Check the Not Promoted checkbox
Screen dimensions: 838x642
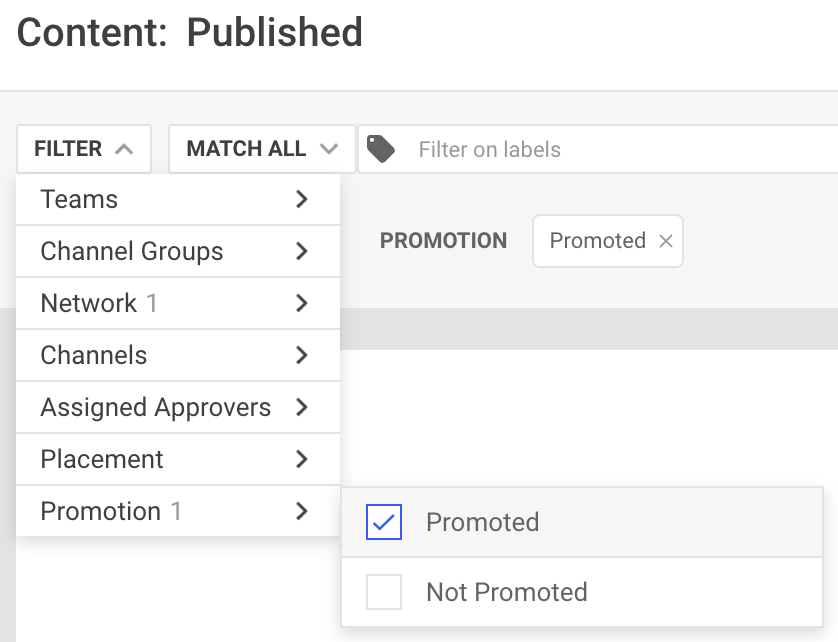coord(384,592)
